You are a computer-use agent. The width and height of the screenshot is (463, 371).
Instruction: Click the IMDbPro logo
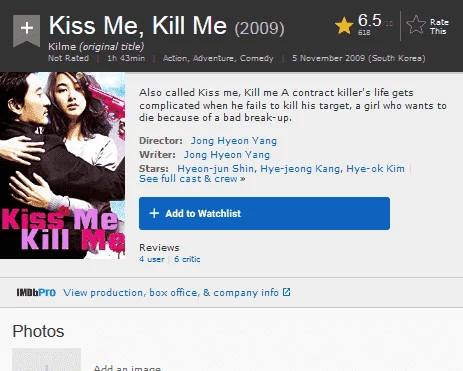click(36, 293)
